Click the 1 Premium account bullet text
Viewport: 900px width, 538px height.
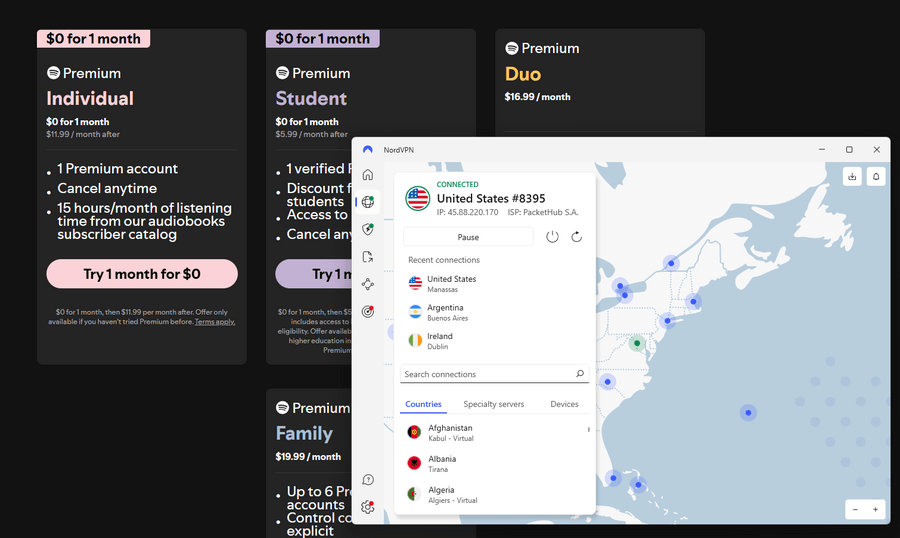tap(117, 169)
